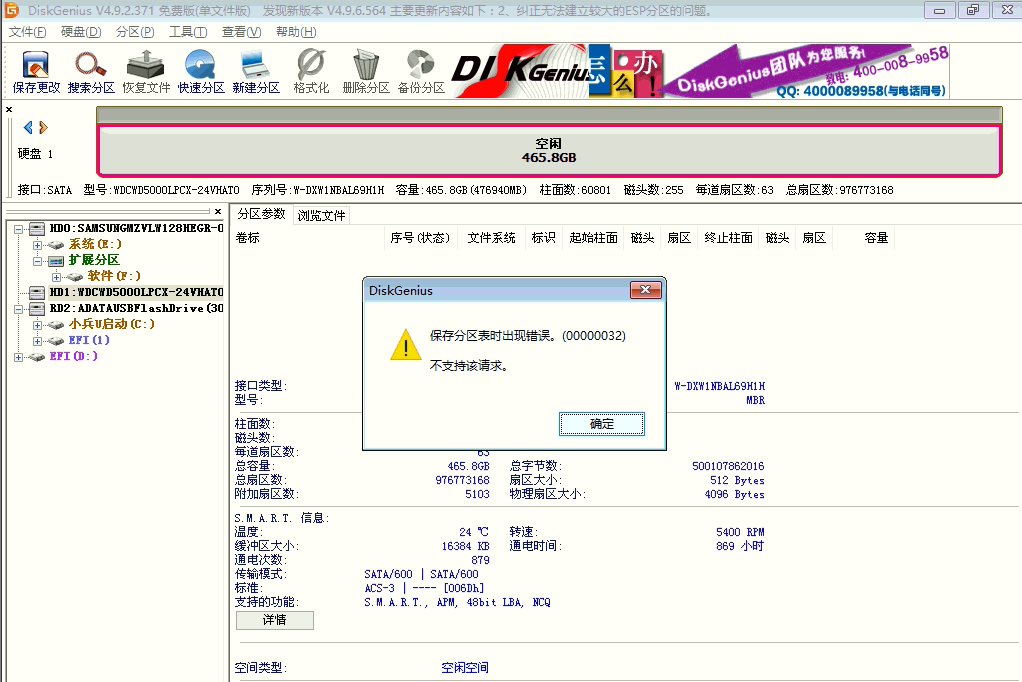
Task: Expand the 系统(E:) partition node
Action: point(40,243)
